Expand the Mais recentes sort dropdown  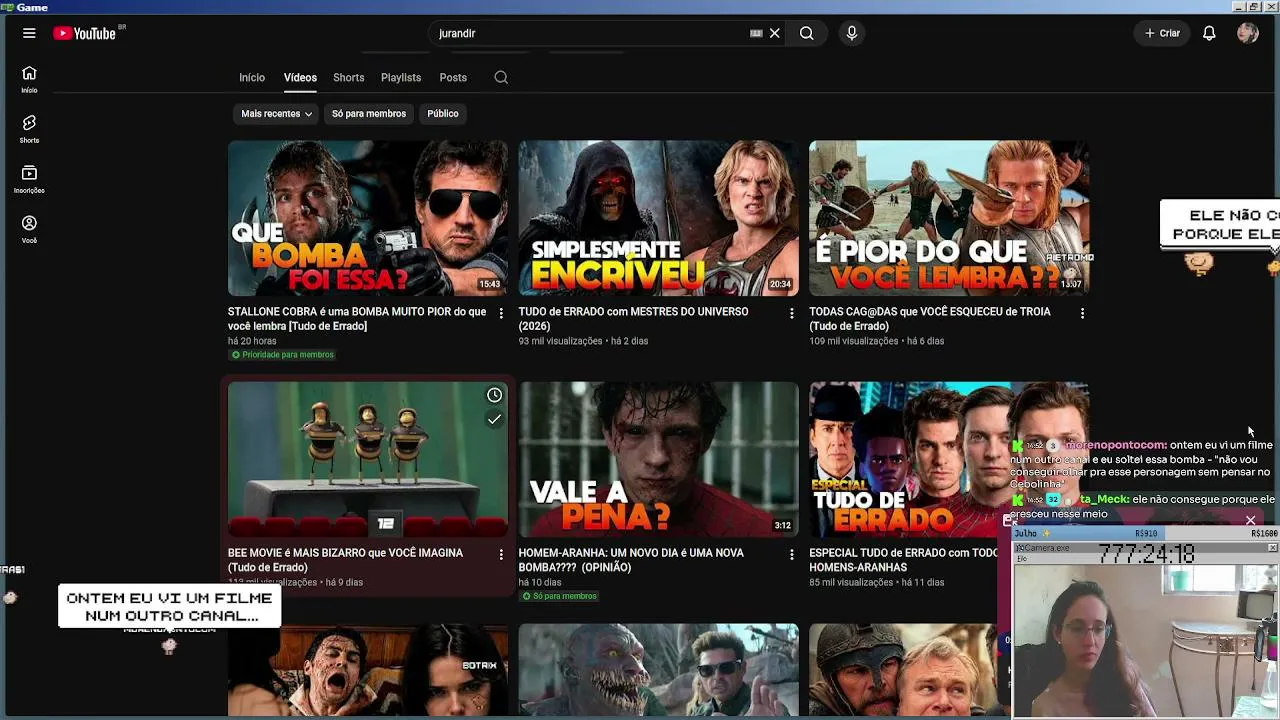276,114
